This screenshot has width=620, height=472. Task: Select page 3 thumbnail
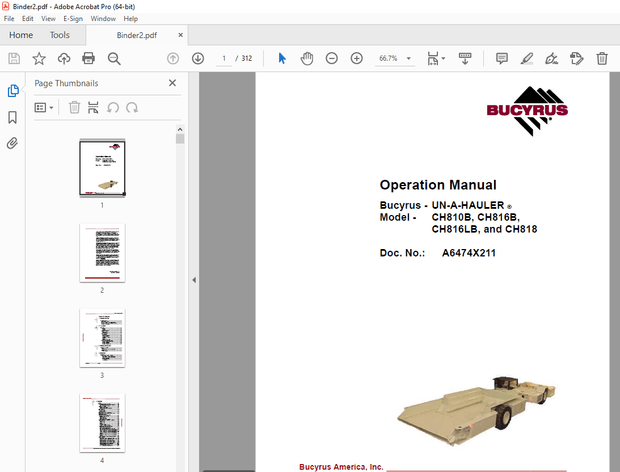102,338
